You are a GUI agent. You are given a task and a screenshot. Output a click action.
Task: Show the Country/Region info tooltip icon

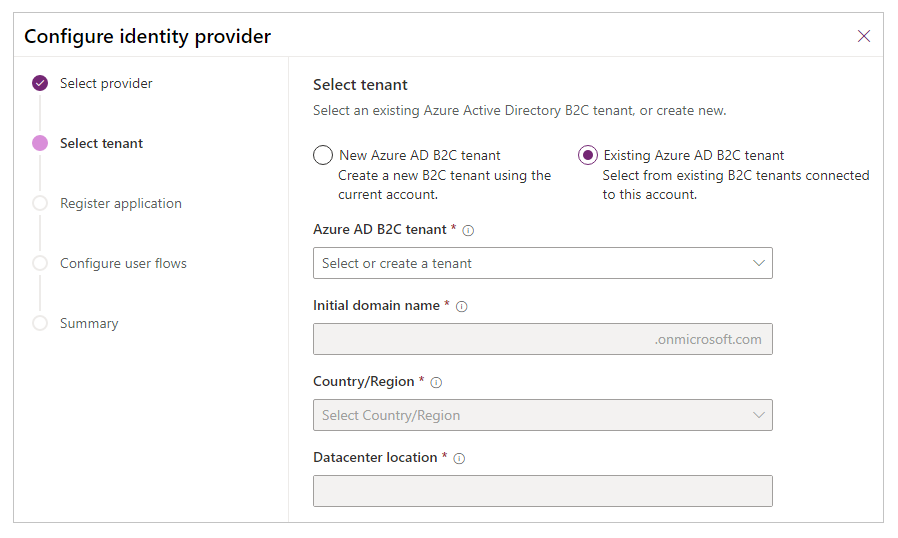(x=436, y=382)
